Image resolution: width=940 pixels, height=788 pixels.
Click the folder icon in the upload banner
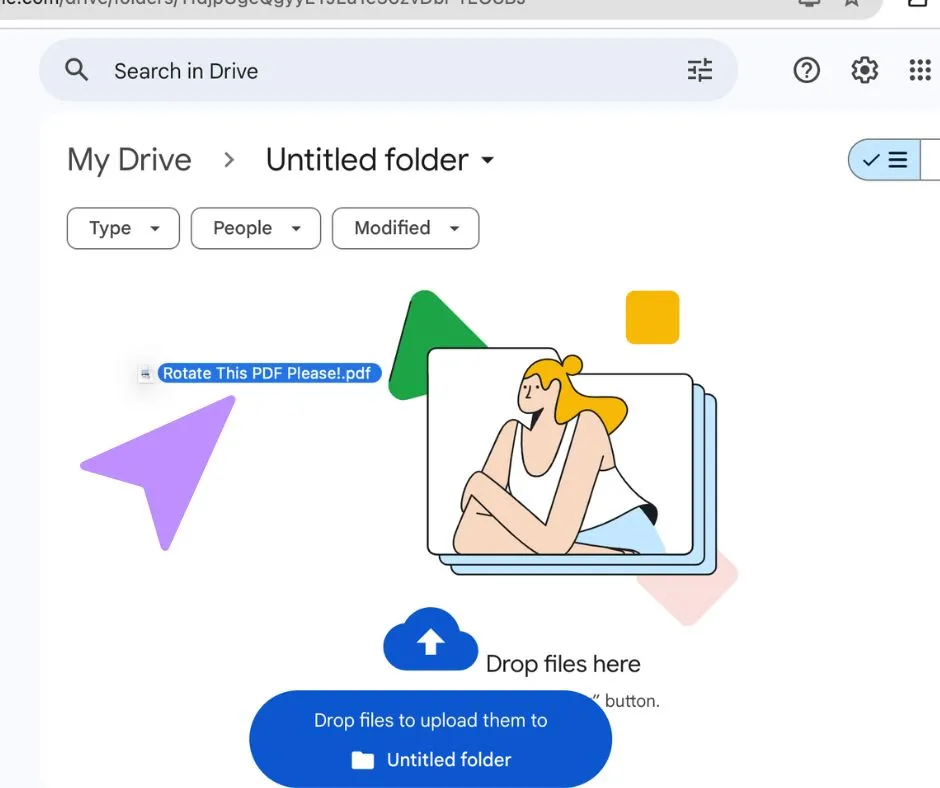coord(363,760)
